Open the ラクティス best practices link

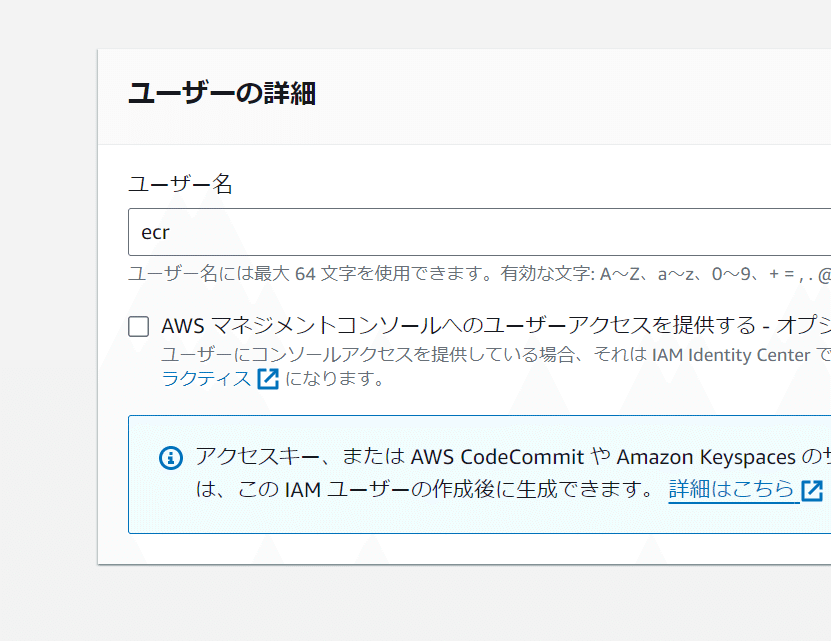206,378
